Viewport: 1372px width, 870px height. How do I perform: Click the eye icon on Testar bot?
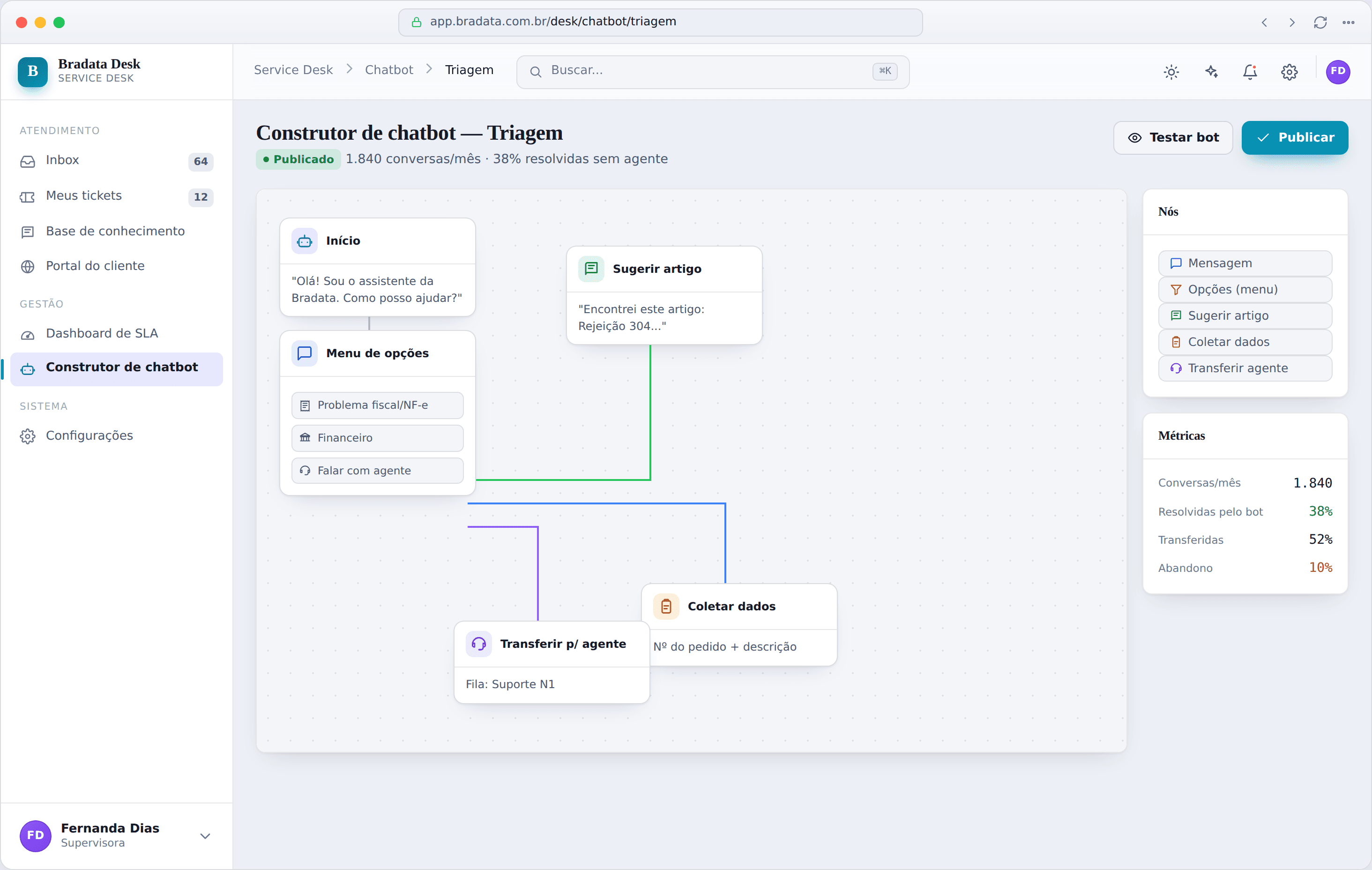point(1134,138)
